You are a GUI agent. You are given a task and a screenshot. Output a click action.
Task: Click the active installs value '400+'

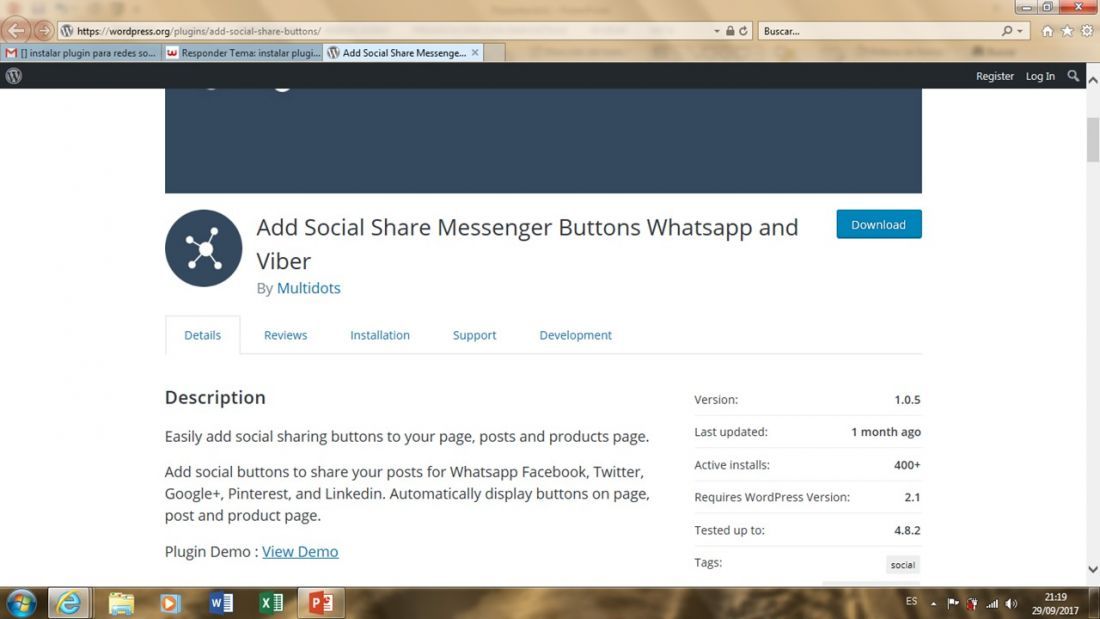(x=906, y=465)
